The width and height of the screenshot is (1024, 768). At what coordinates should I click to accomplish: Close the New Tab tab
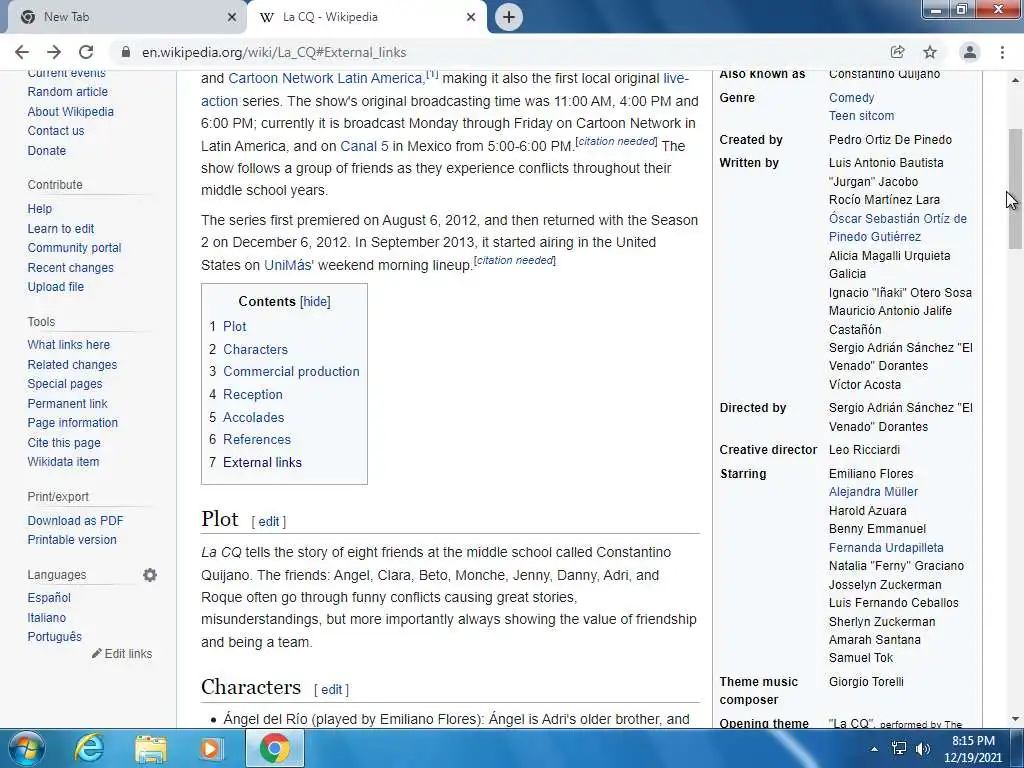tap(231, 17)
